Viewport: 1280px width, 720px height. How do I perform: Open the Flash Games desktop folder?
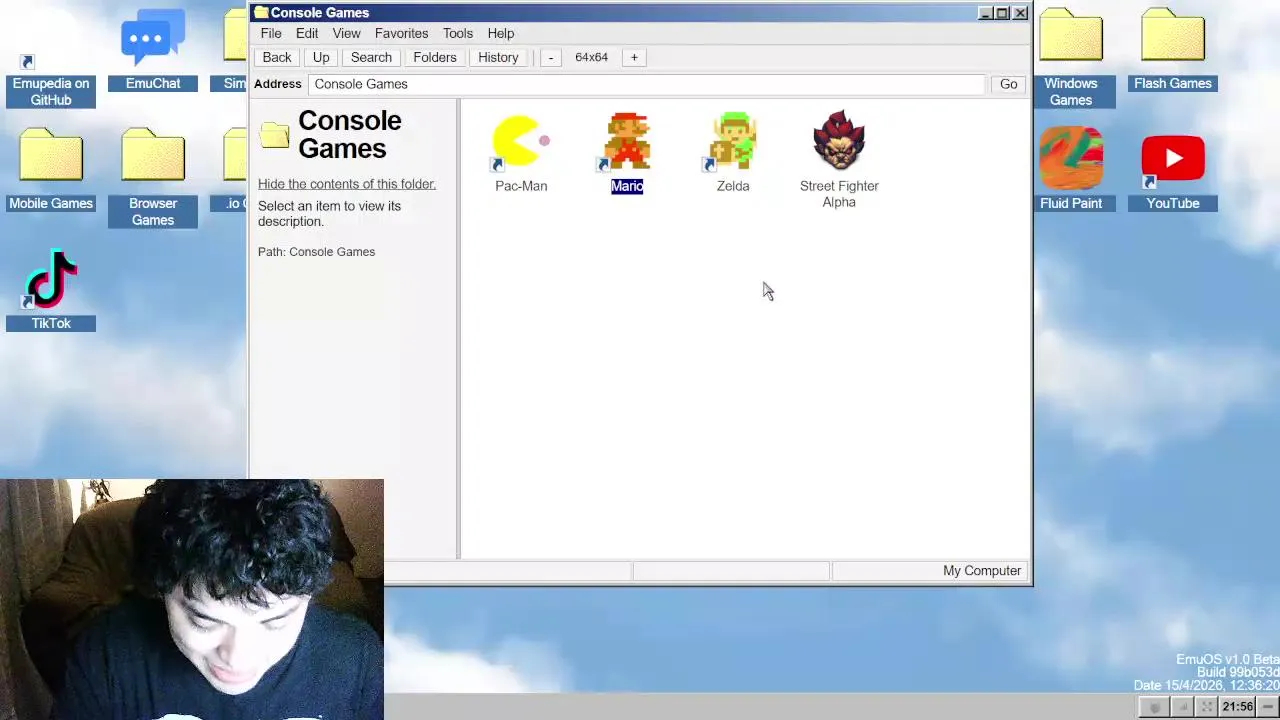tap(1173, 50)
